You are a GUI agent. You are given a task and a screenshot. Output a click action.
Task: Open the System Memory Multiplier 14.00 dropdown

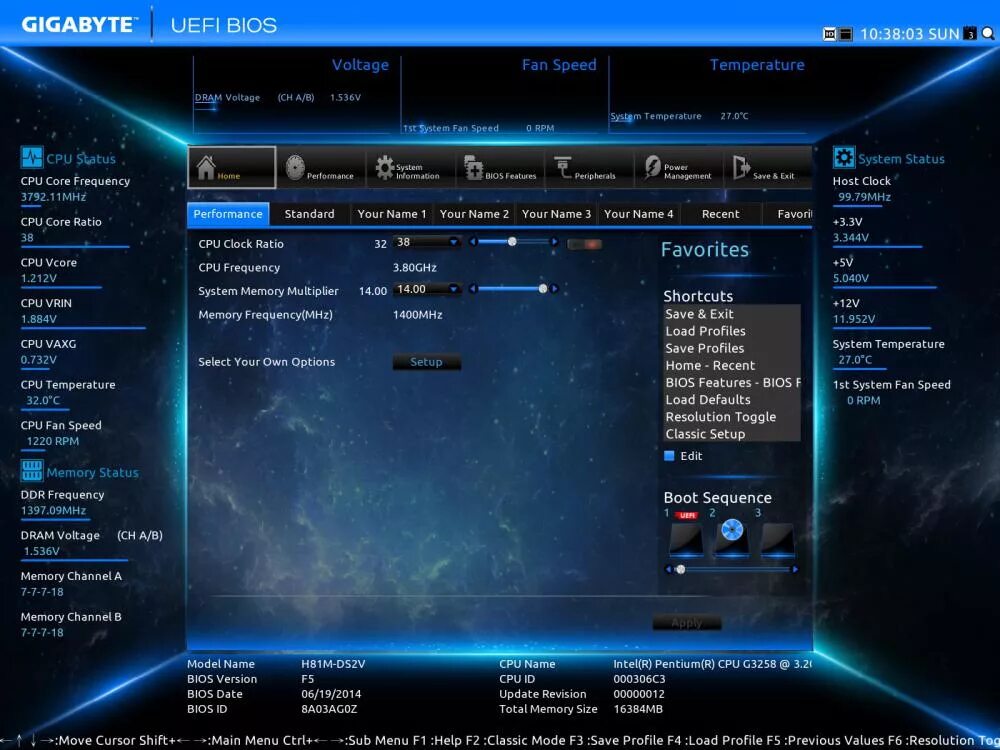tap(427, 289)
